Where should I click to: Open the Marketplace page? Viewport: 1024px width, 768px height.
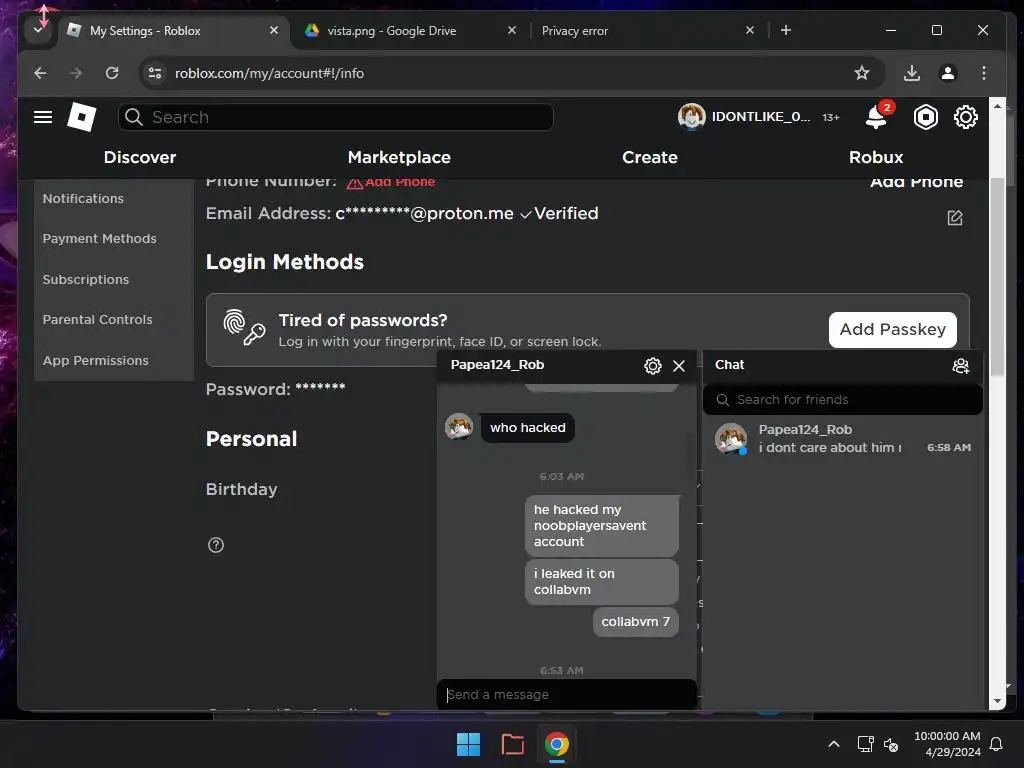click(399, 157)
